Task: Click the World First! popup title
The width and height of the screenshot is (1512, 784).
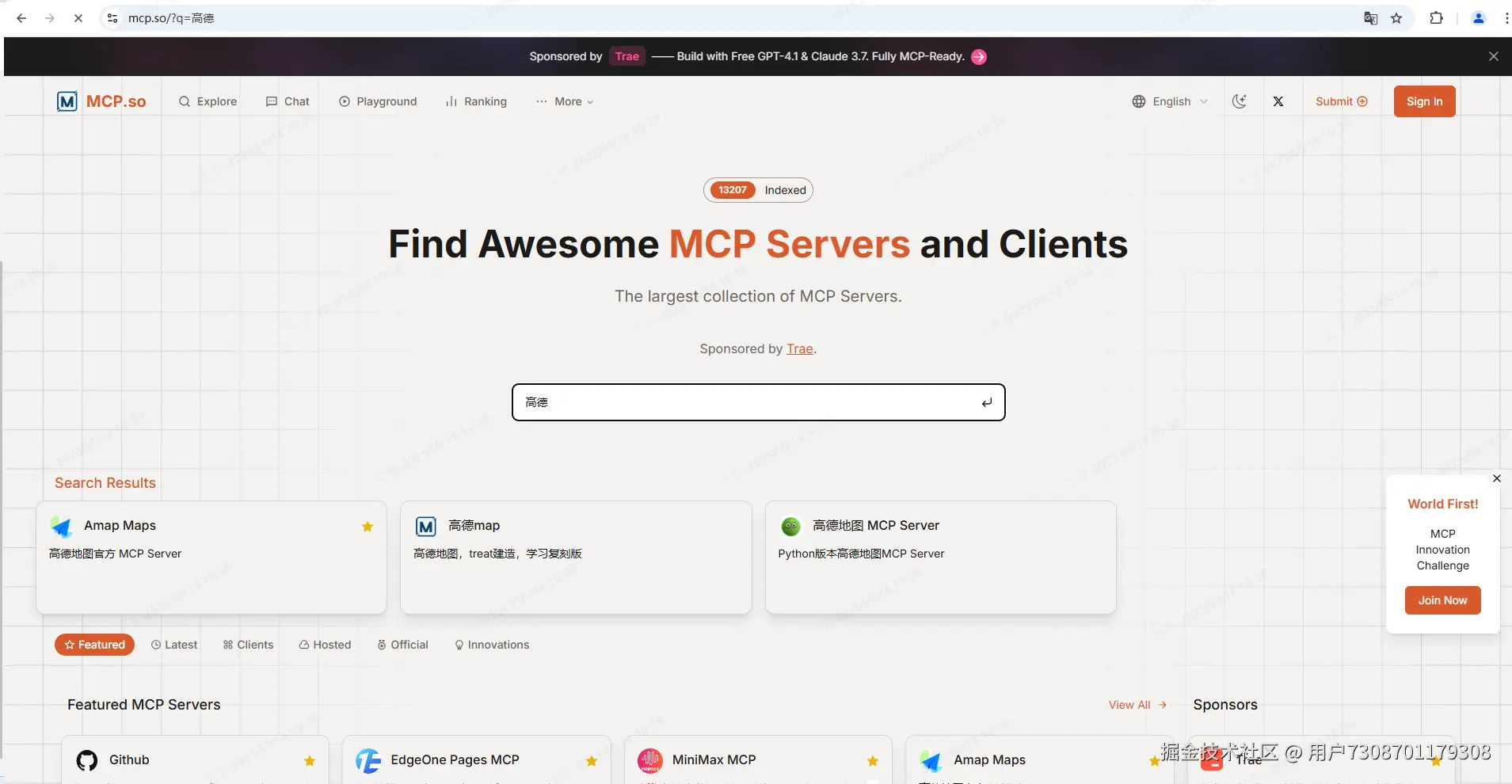Action: 1442,504
